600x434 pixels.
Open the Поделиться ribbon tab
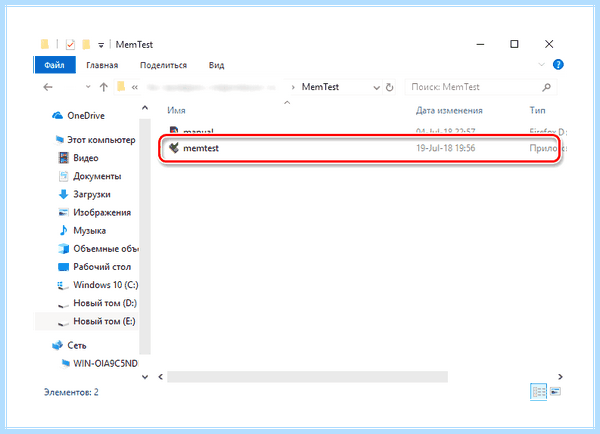pos(163,65)
